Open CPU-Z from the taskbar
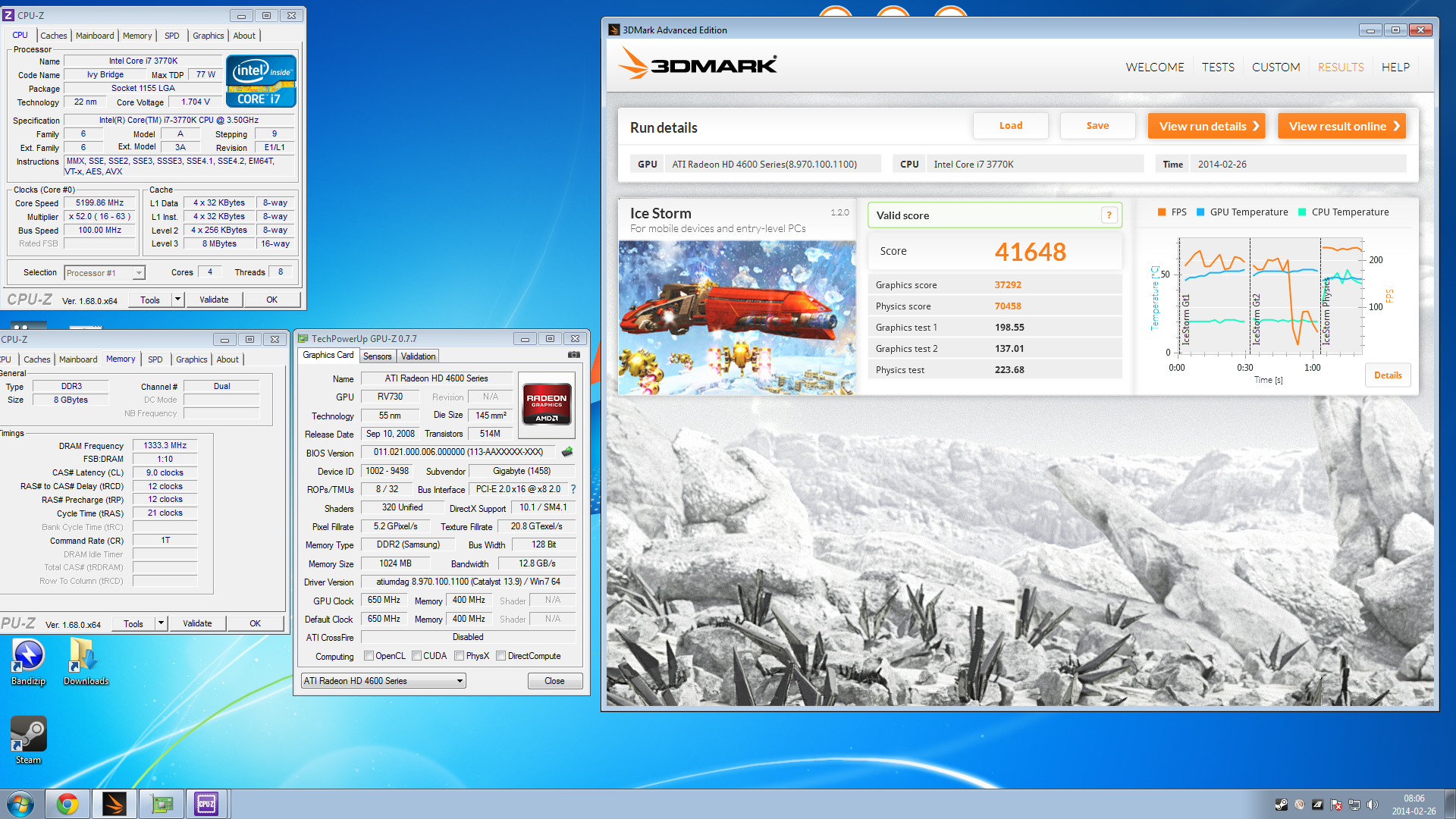 (206, 804)
